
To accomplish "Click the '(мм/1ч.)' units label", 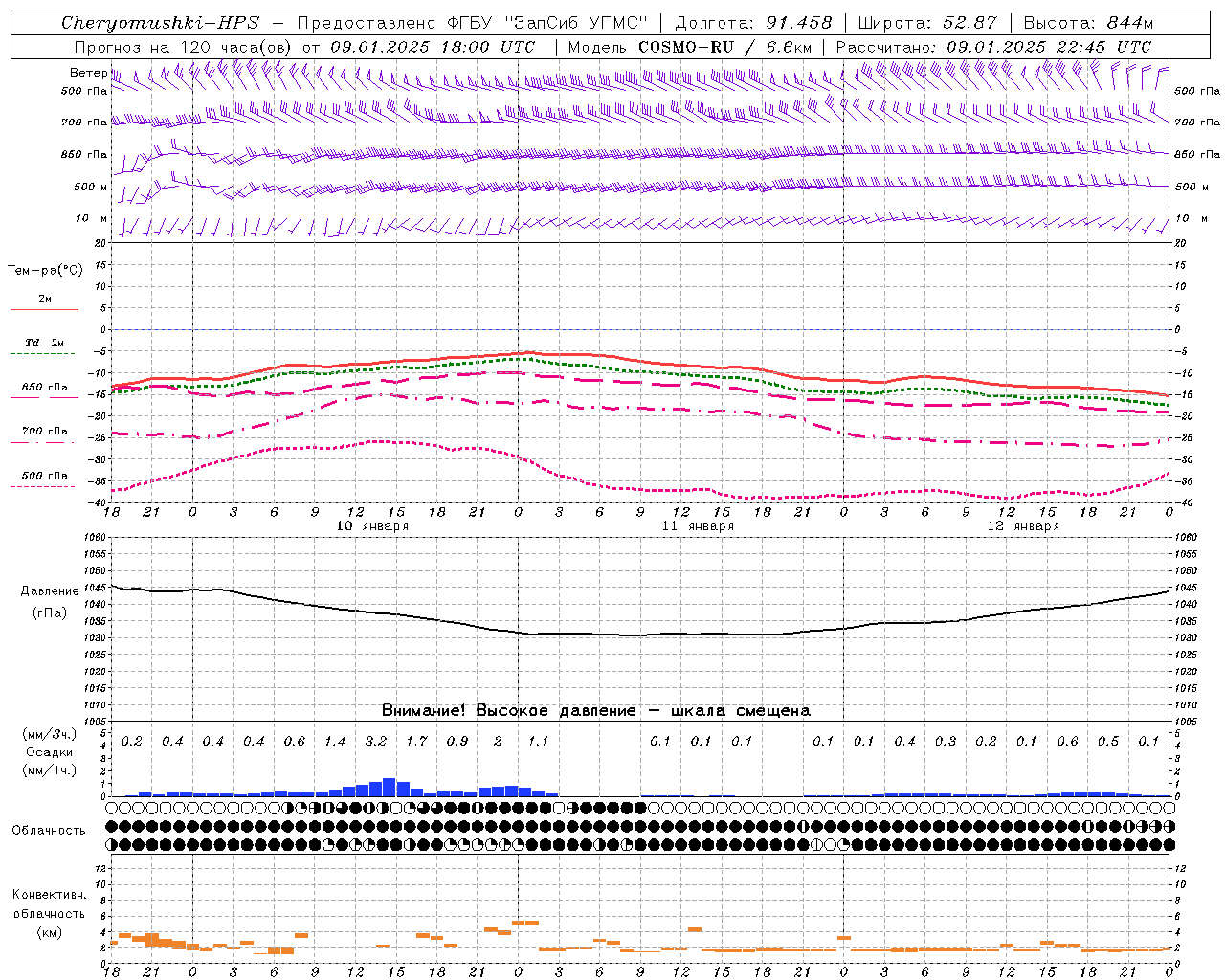I will pyautogui.click(x=49, y=770).
